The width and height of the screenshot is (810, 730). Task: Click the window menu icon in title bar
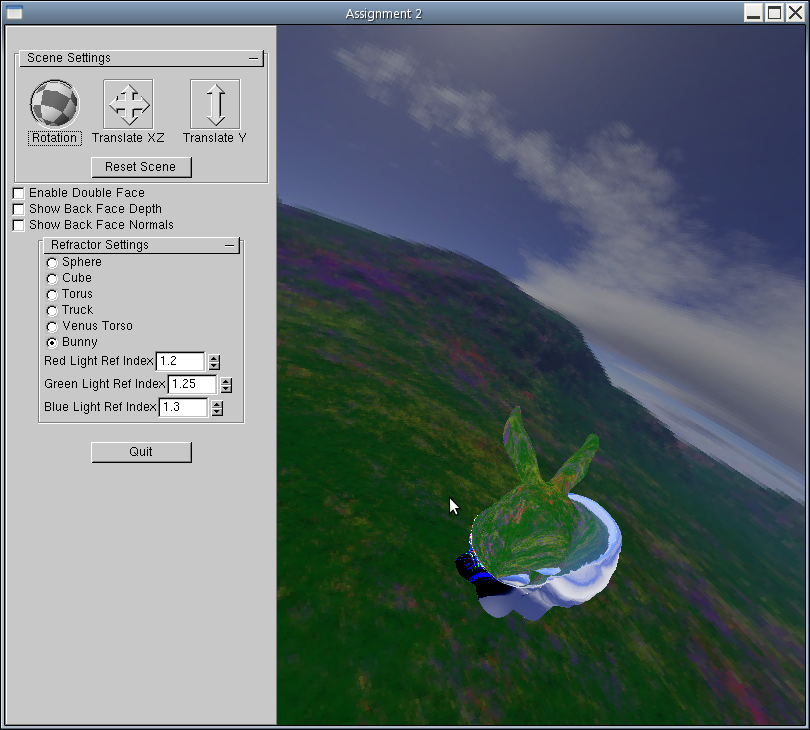pos(14,12)
